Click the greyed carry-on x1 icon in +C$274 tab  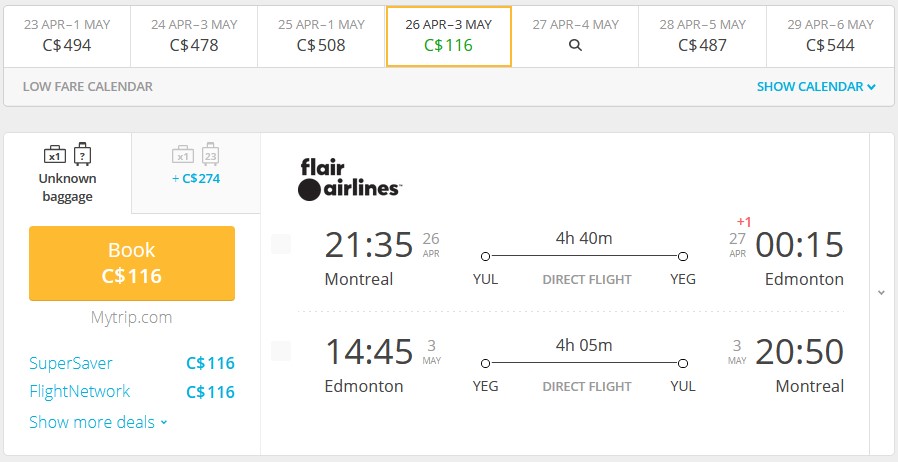pos(183,155)
